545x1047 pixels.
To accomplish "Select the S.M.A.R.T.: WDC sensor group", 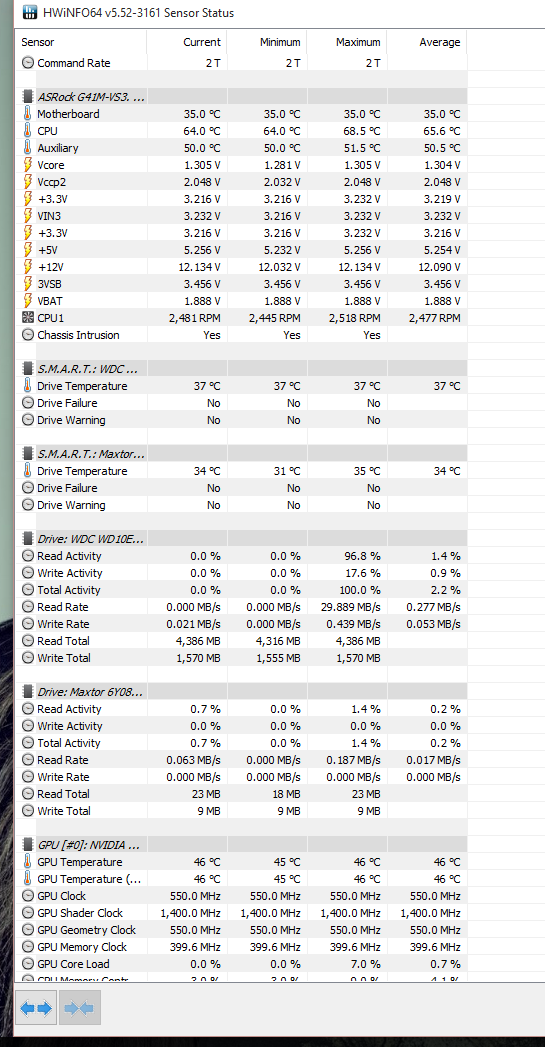I will pyautogui.click(x=240, y=369).
